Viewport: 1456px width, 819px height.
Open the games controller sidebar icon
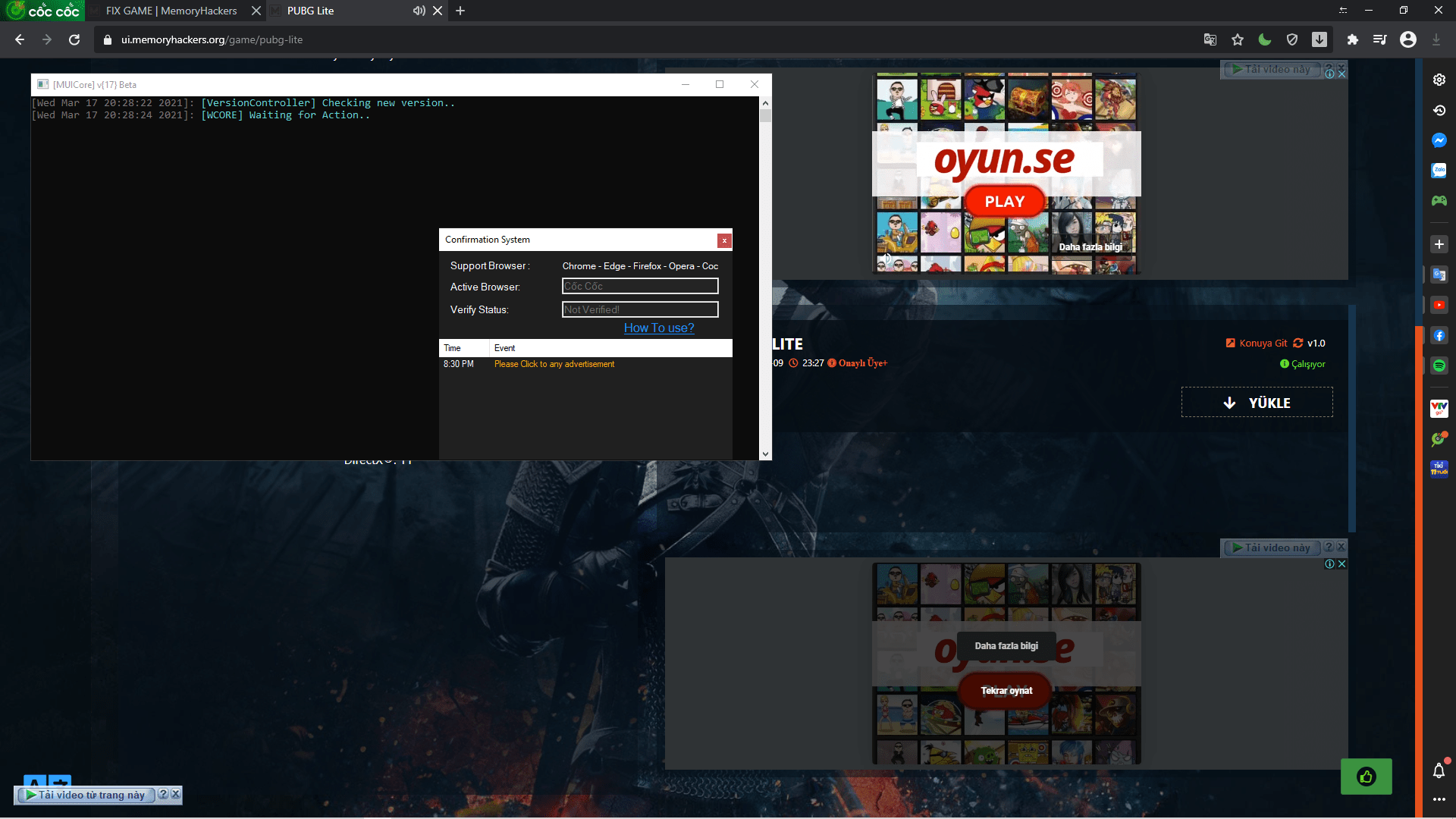click(x=1439, y=201)
